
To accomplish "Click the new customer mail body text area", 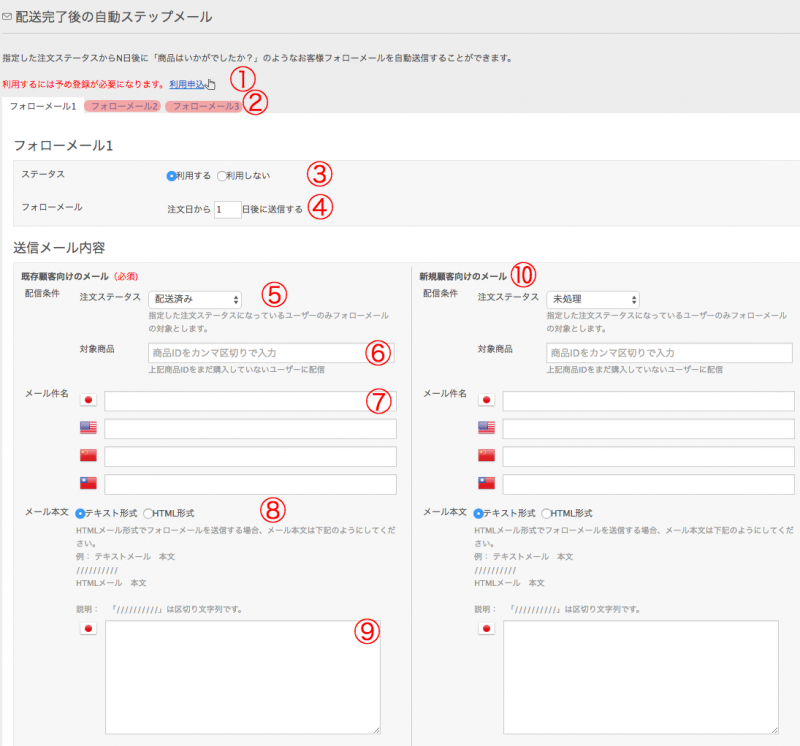I will coord(640,677).
